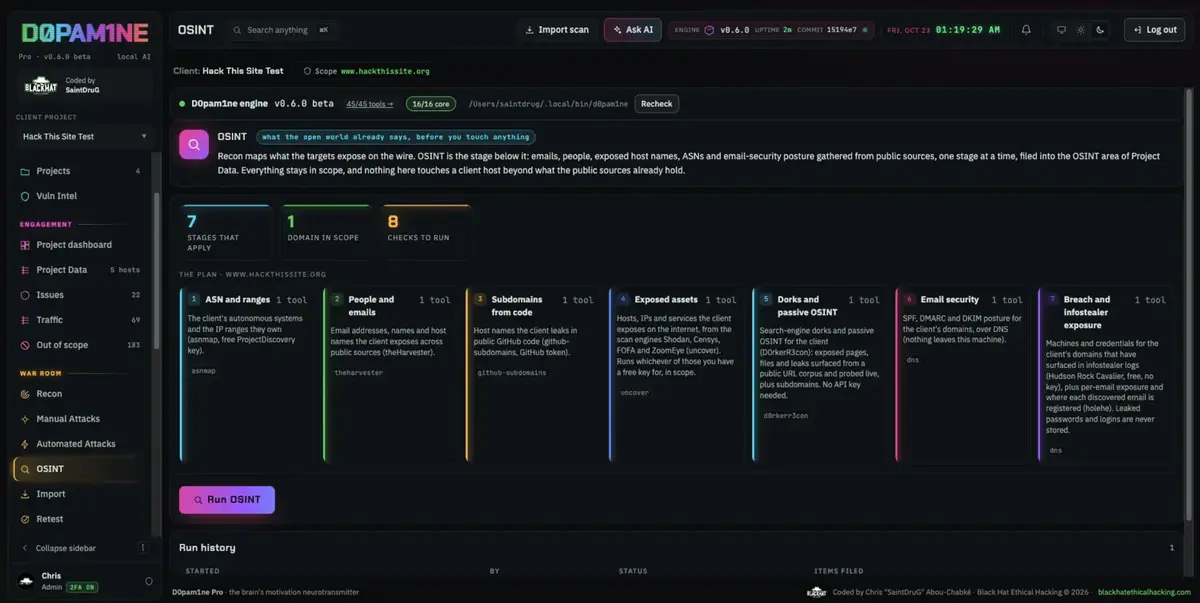Click the circle icon beside Chris

149,581
